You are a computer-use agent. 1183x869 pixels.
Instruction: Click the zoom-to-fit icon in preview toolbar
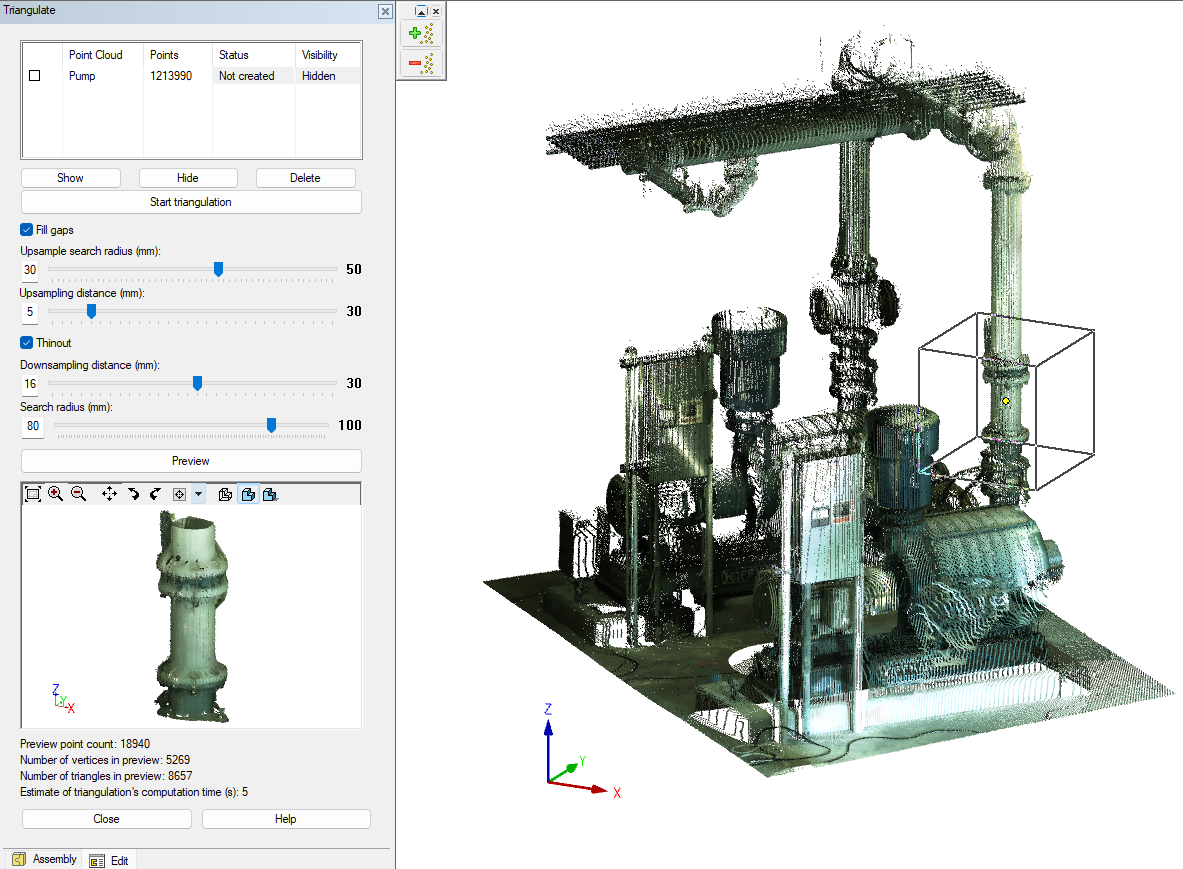pyautogui.click(x=32, y=494)
